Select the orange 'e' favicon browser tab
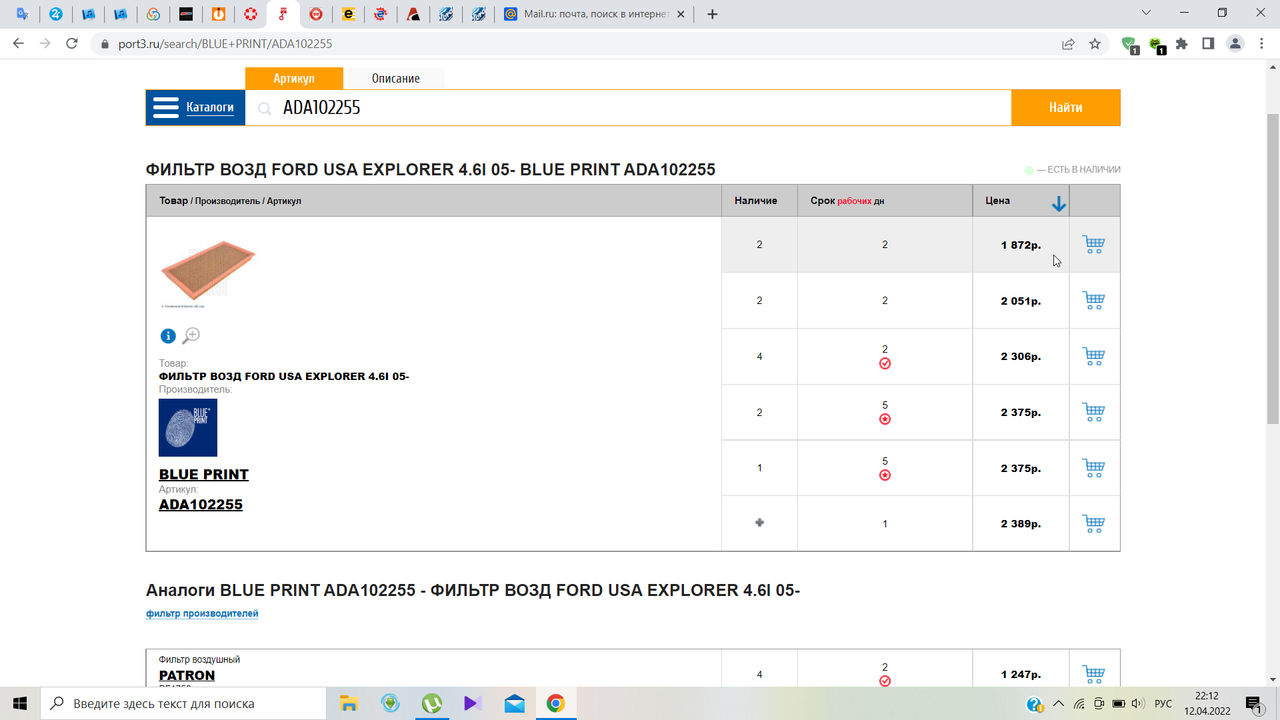The image size is (1280, 720). click(x=348, y=14)
